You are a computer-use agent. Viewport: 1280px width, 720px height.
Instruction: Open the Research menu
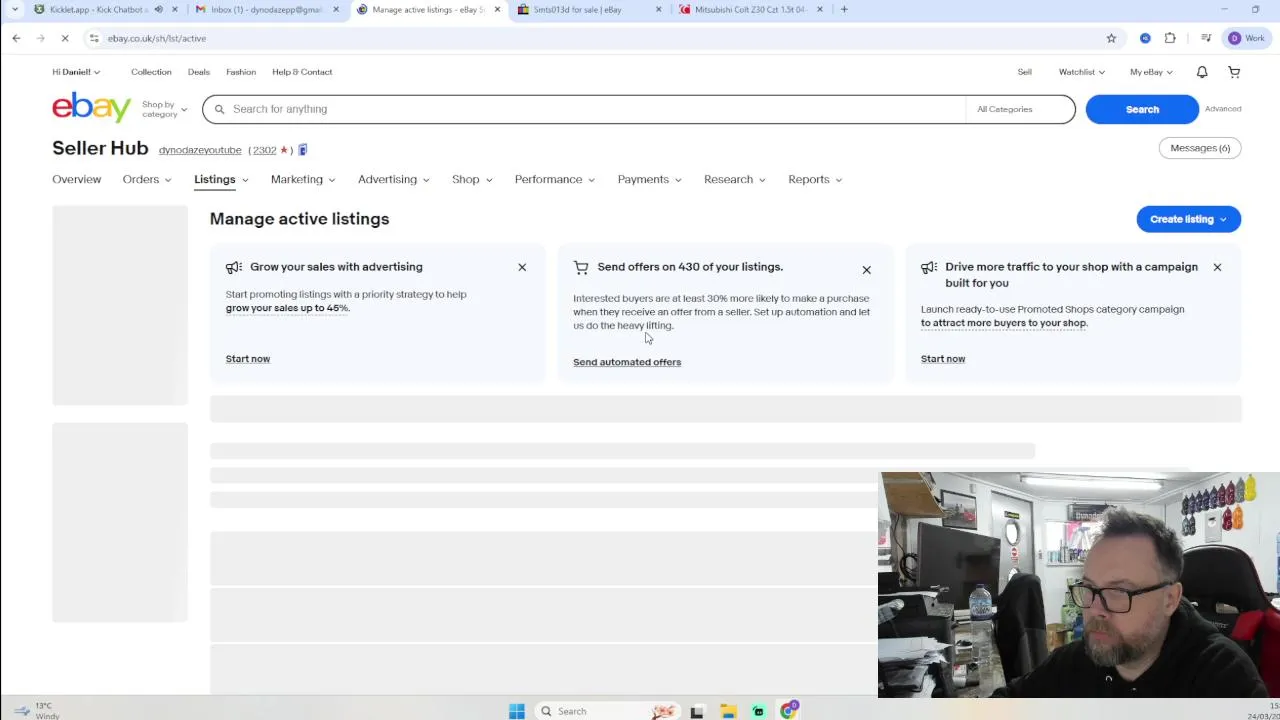coord(735,179)
